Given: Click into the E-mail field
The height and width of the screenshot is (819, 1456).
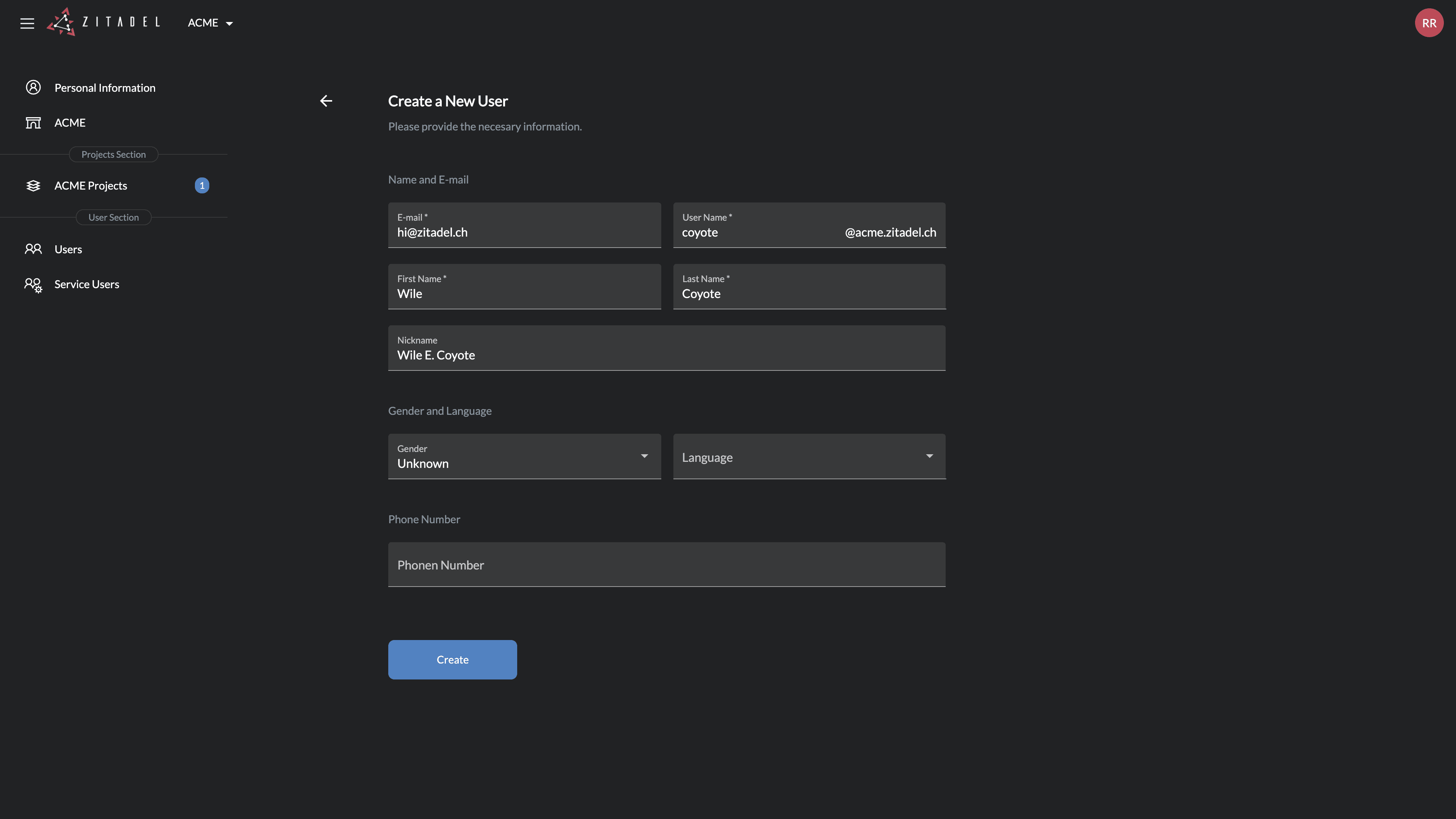Looking at the screenshot, I should click(524, 232).
